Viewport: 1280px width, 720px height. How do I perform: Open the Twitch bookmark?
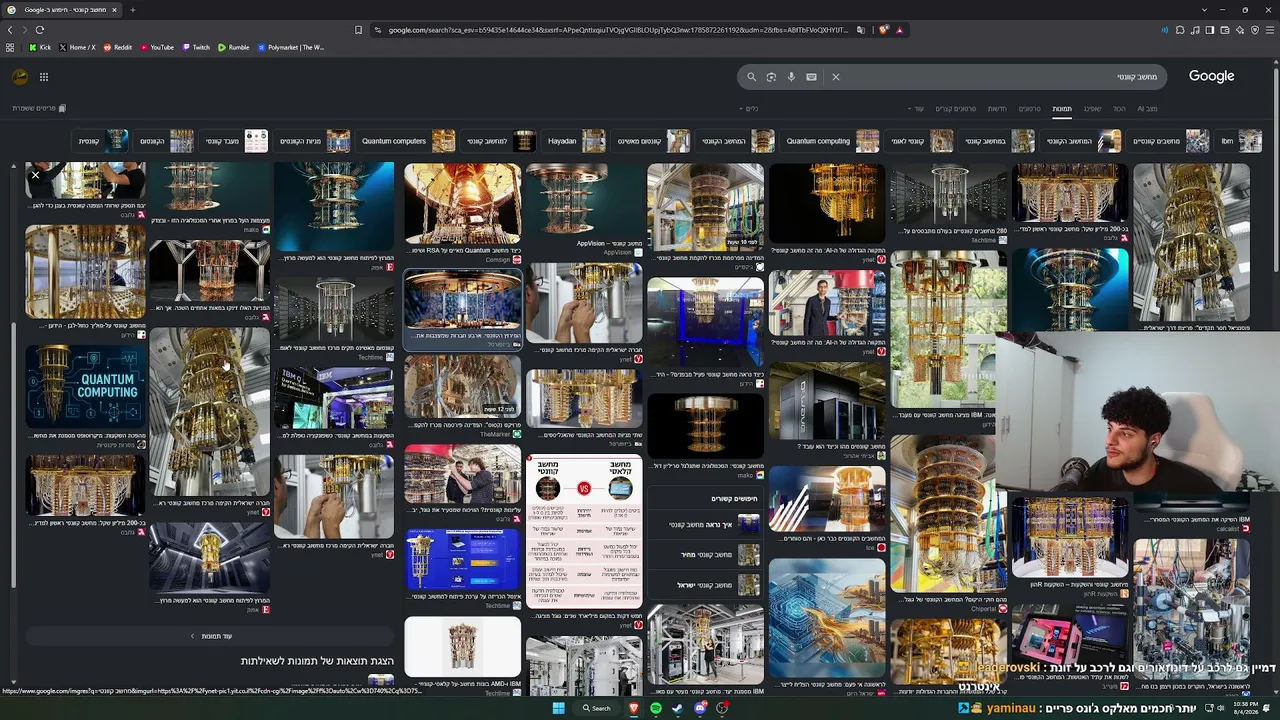pos(196,47)
